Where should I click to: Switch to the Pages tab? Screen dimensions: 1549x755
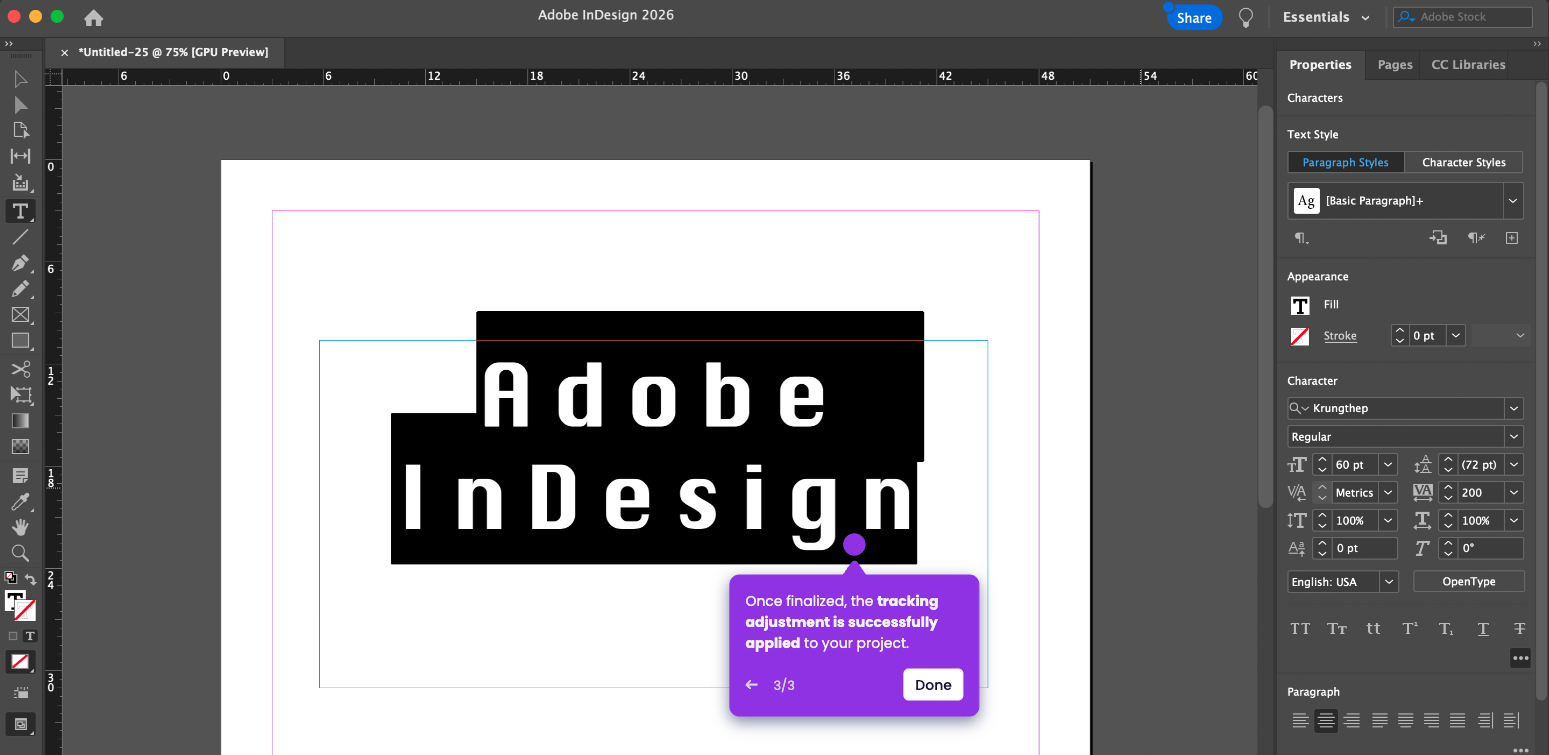[x=1395, y=65]
